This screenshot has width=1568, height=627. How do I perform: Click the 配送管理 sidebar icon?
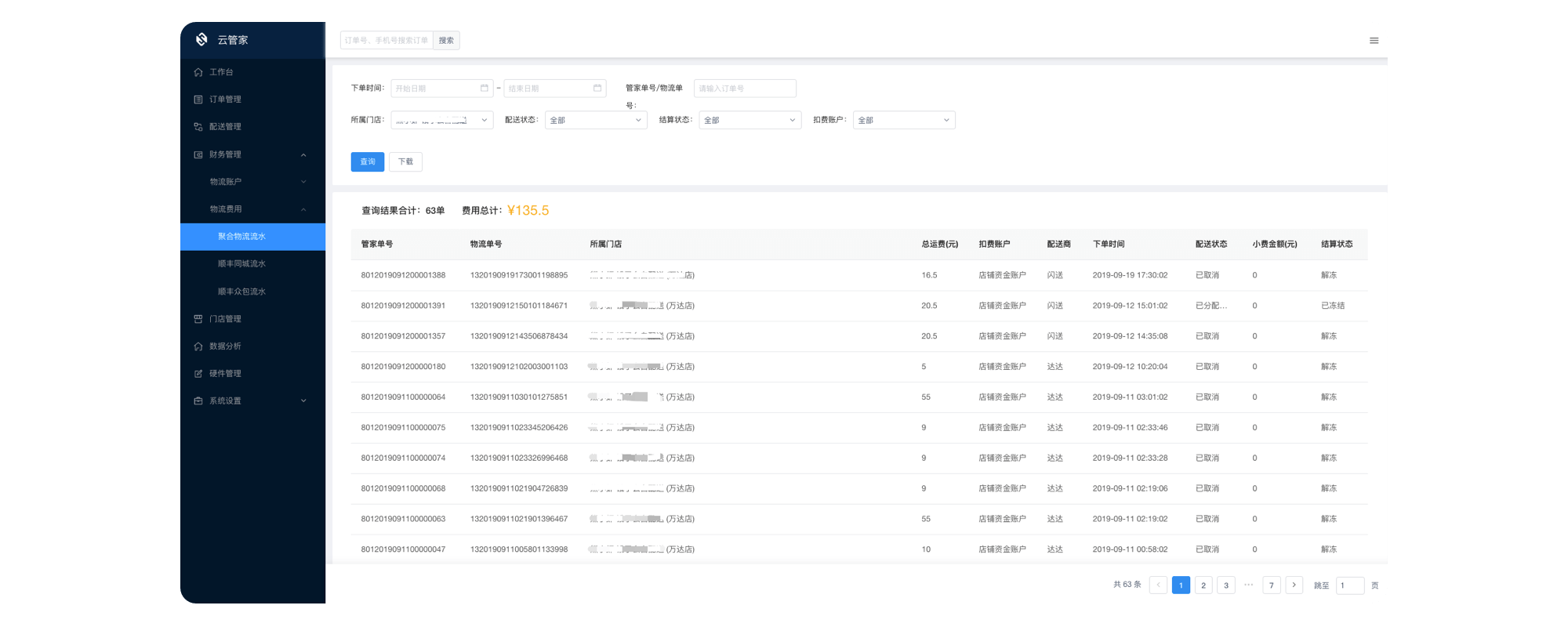(x=198, y=127)
